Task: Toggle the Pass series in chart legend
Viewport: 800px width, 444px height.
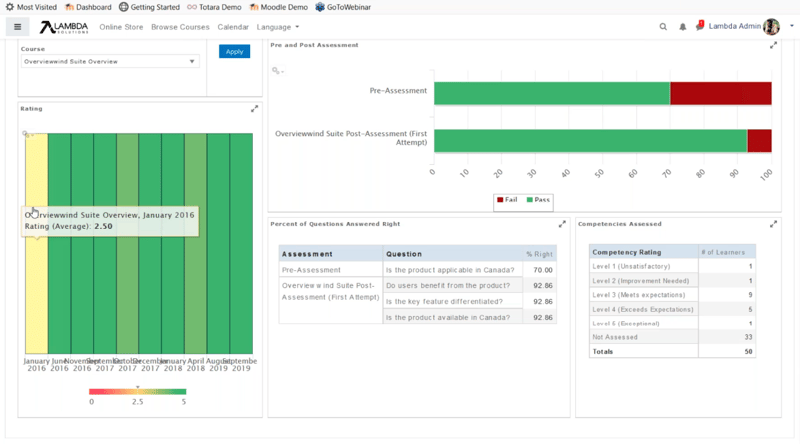Action: pyautogui.click(x=539, y=199)
